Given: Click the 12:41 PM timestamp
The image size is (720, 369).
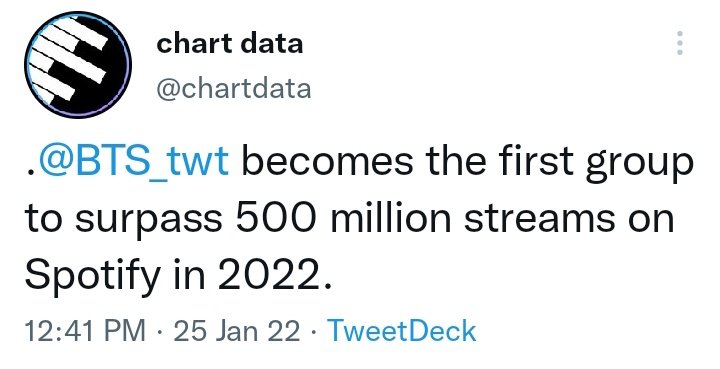Looking at the screenshot, I should [85, 331].
